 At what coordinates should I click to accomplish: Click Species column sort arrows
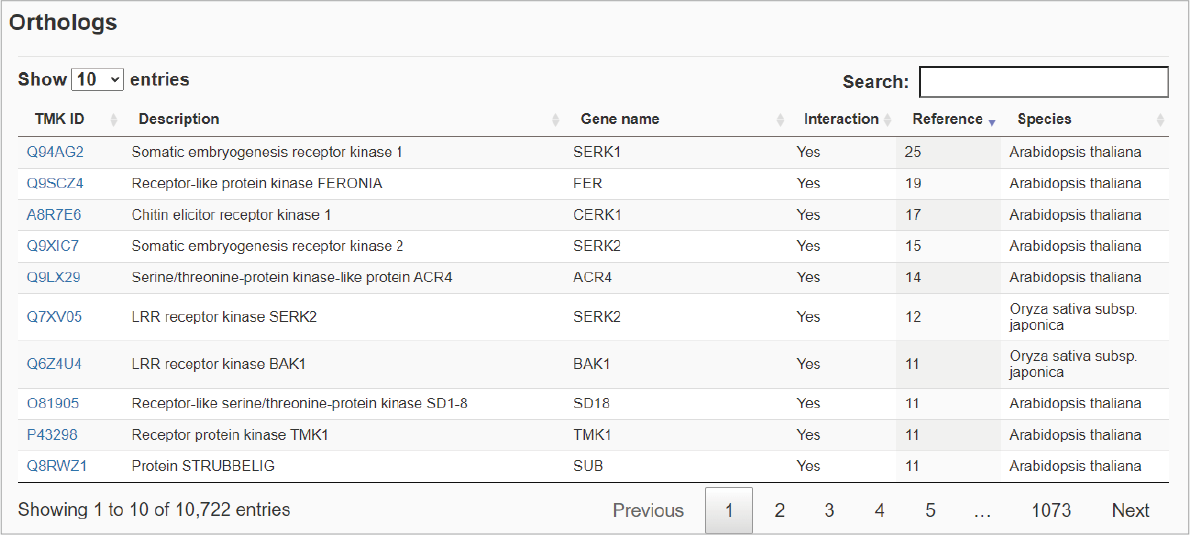click(1160, 120)
